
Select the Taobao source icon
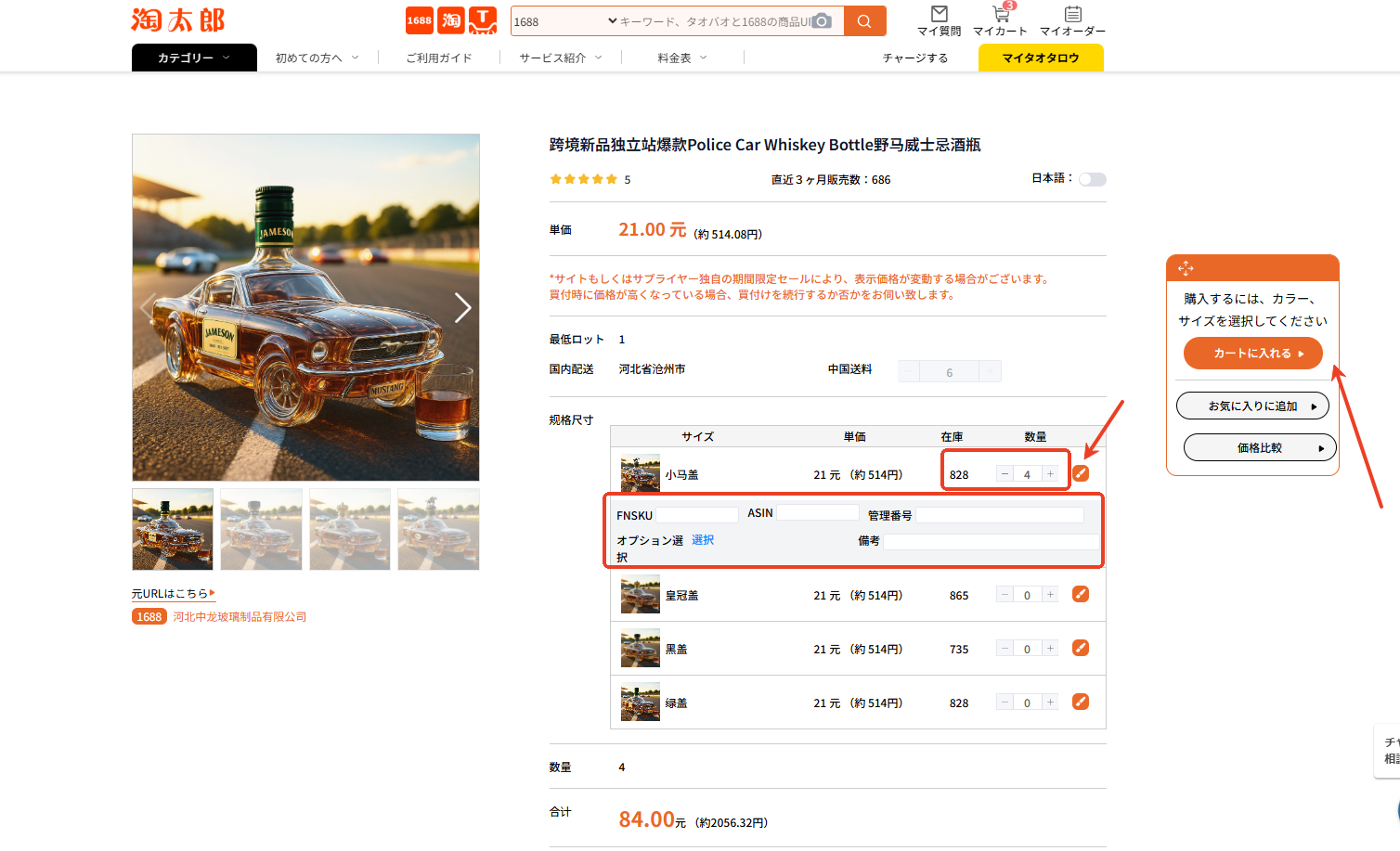click(451, 20)
